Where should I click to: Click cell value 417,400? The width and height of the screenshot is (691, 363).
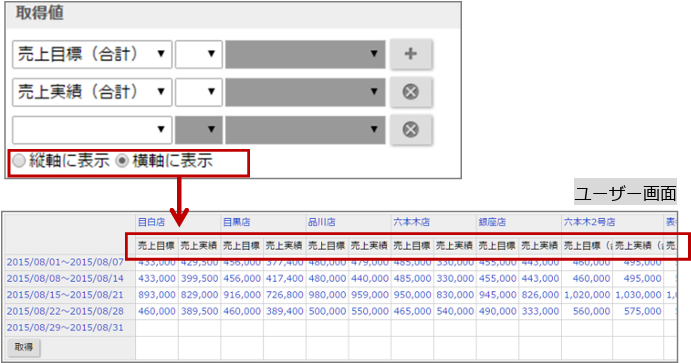point(285,278)
